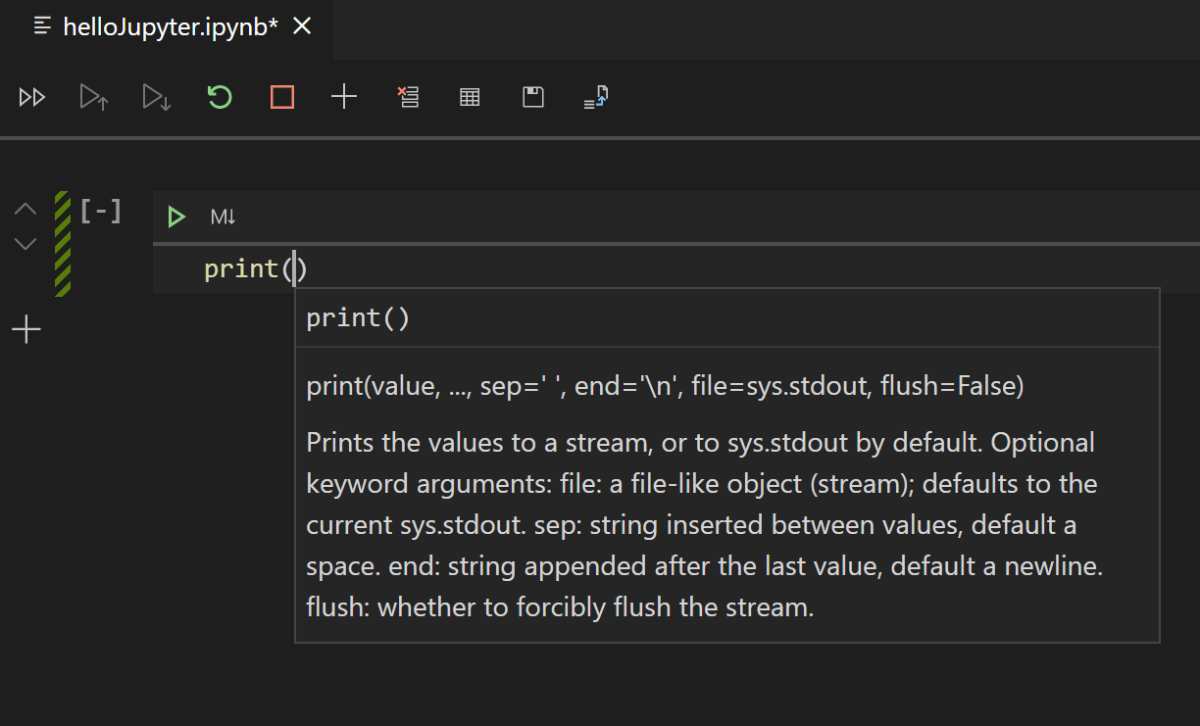Collapse the code cell with the [-] control
Image resolution: width=1200 pixels, height=726 pixels.
tap(100, 210)
